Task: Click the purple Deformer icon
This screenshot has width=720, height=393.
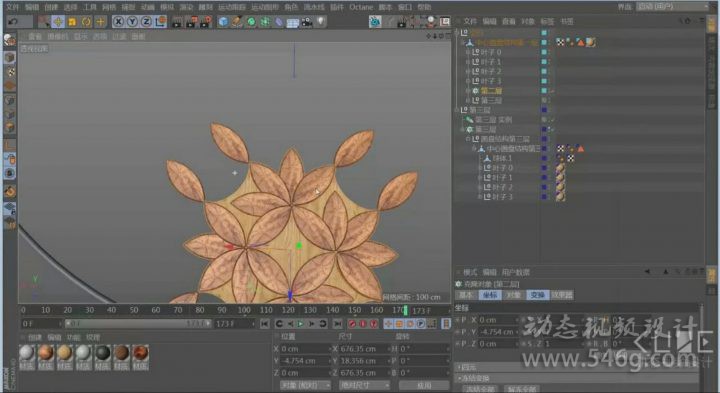Action: tap(279, 22)
